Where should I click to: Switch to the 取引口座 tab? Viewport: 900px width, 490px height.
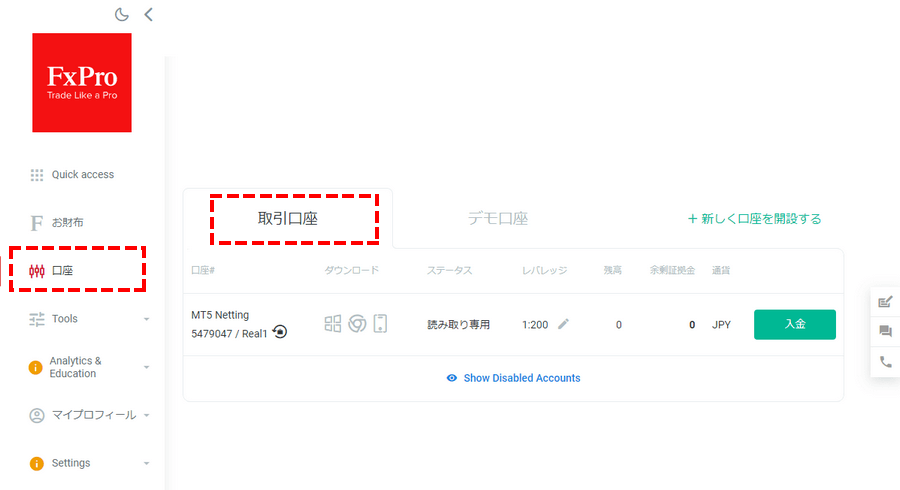click(288, 219)
